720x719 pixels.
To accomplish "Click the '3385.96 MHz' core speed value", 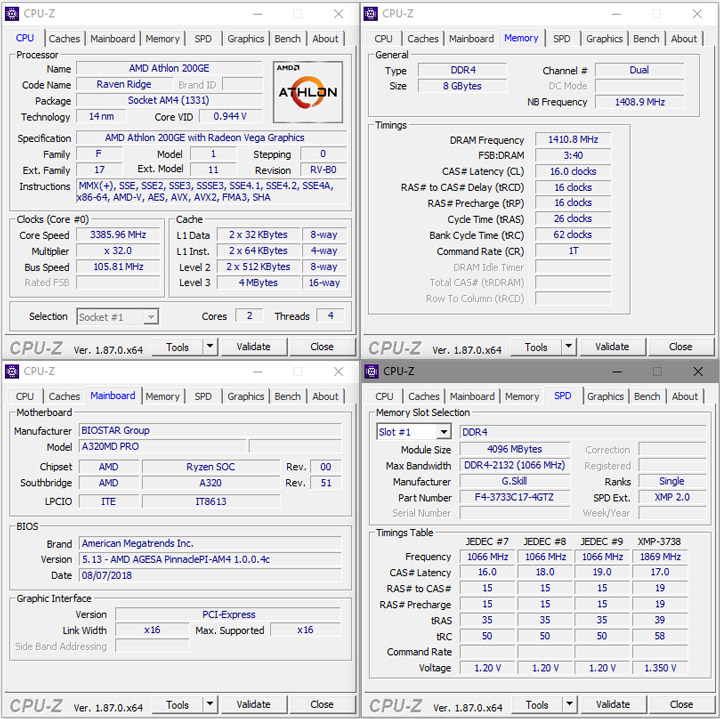I will click(x=118, y=235).
